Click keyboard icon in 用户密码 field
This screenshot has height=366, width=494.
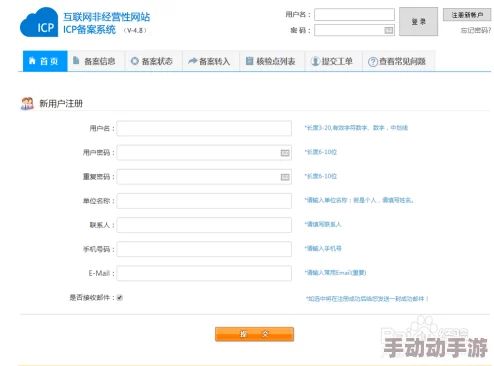point(285,153)
